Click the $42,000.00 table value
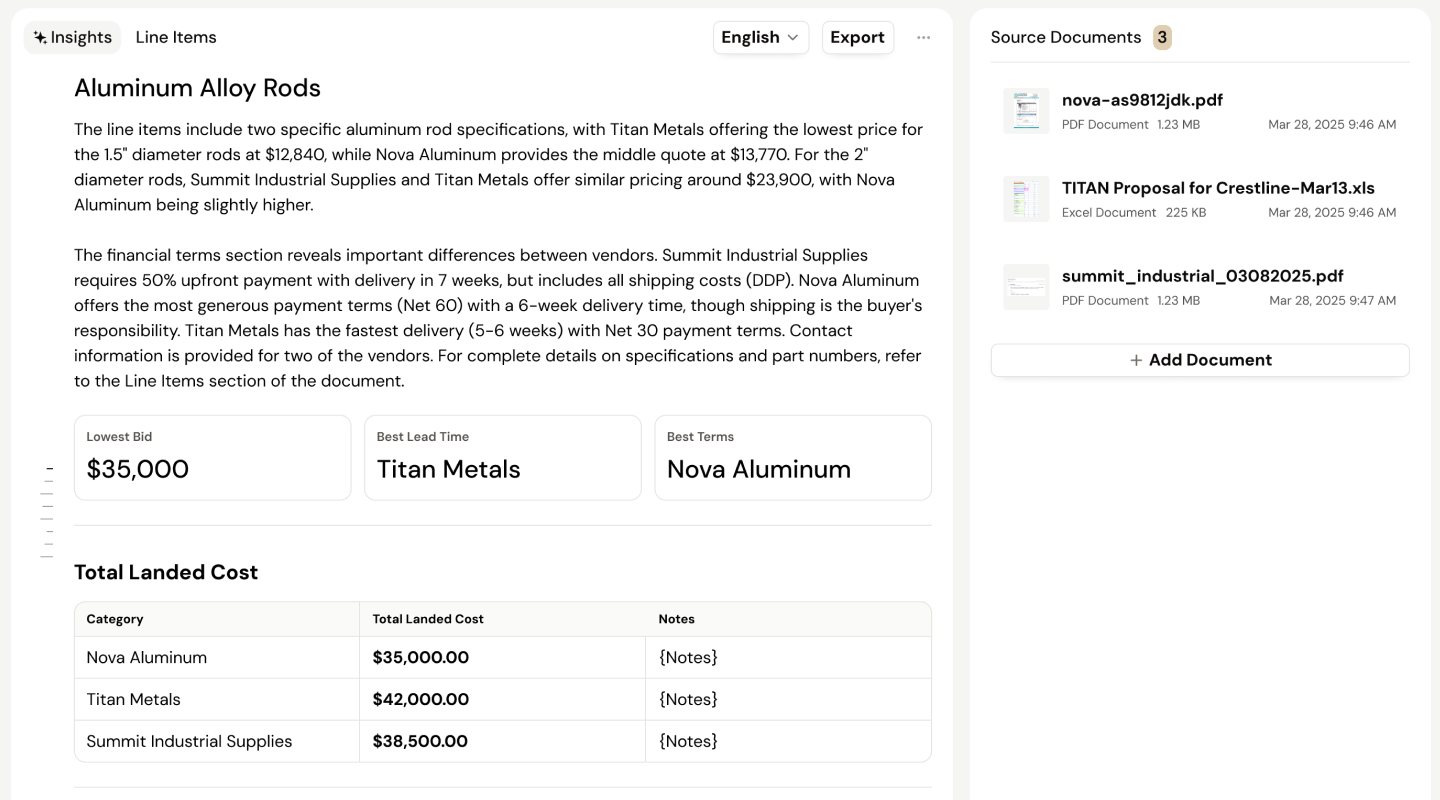 [x=420, y=699]
